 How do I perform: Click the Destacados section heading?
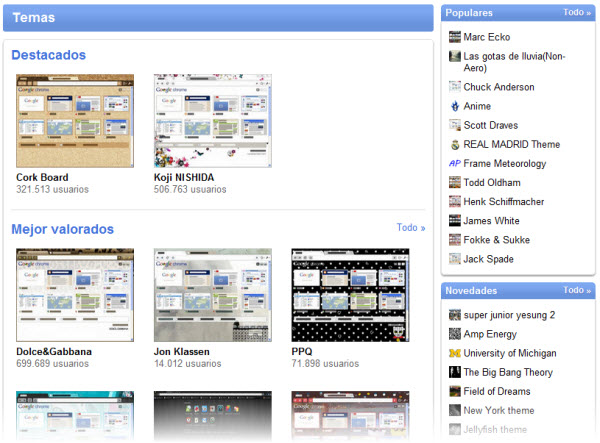pos(49,55)
